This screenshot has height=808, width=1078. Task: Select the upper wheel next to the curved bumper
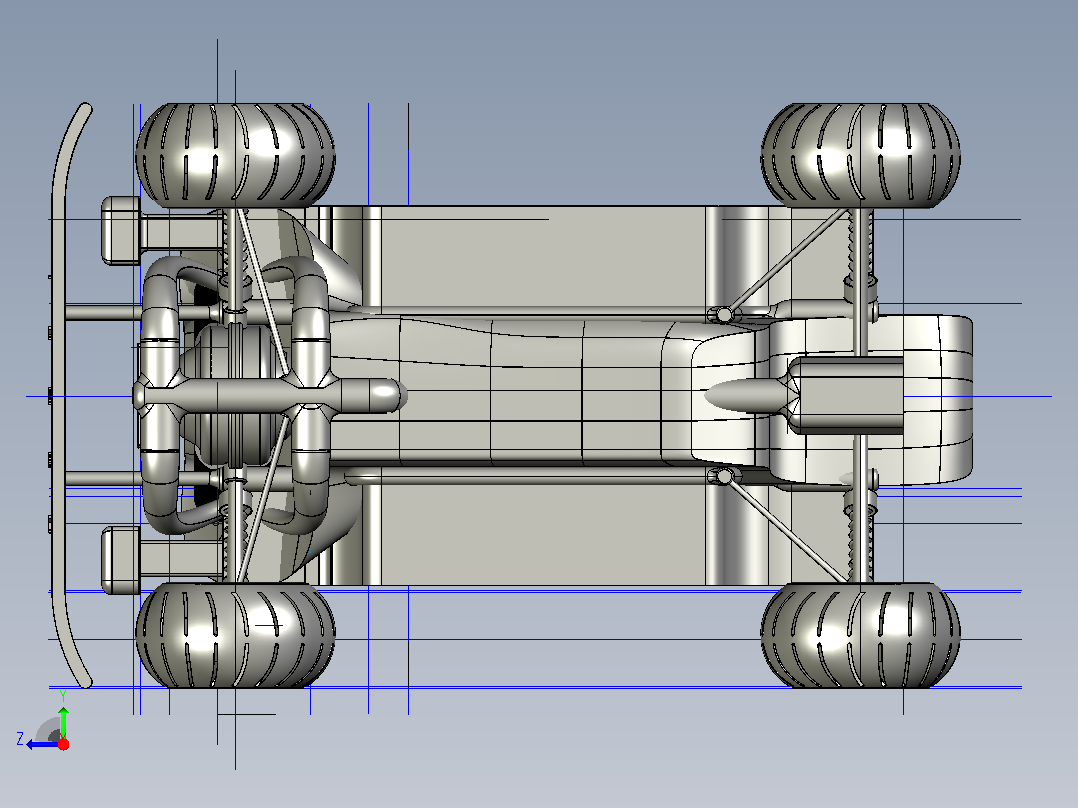[x=235, y=155]
